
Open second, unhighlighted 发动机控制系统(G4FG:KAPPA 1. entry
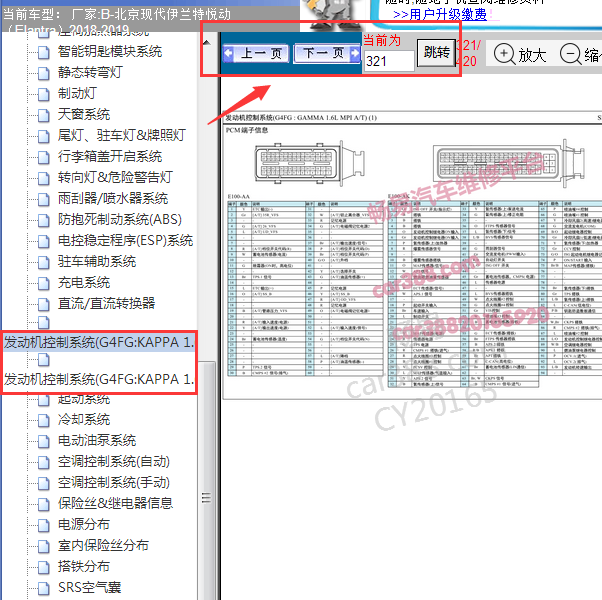click(x=99, y=379)
